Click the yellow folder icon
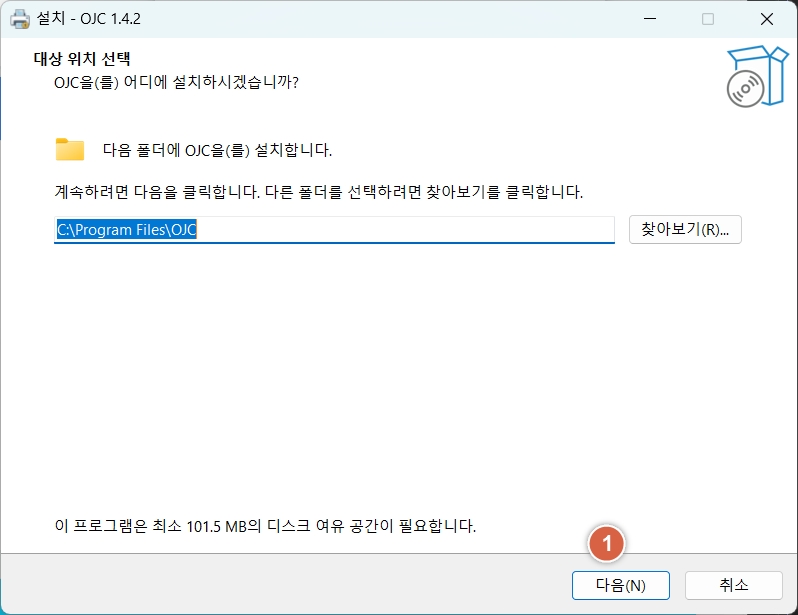Screen dimensions: 798x615 tap(70, 150)
